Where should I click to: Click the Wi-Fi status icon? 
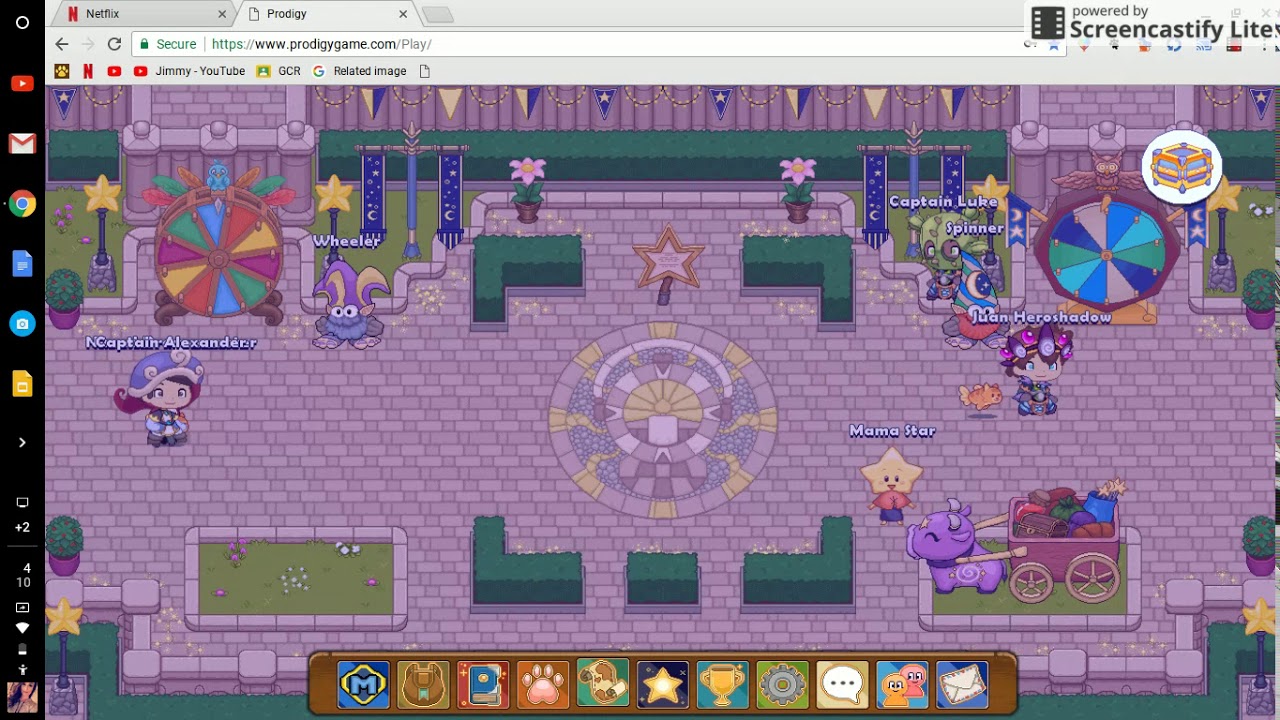click(22, 628)
